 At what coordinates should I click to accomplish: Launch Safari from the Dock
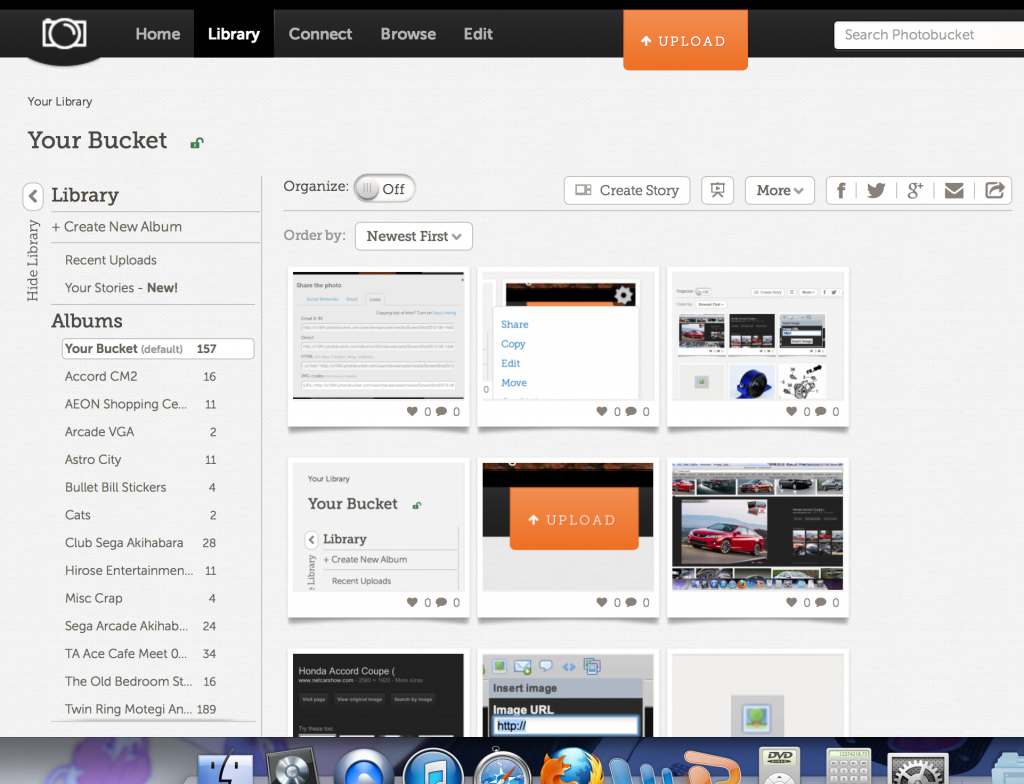(x=502, y=768)
